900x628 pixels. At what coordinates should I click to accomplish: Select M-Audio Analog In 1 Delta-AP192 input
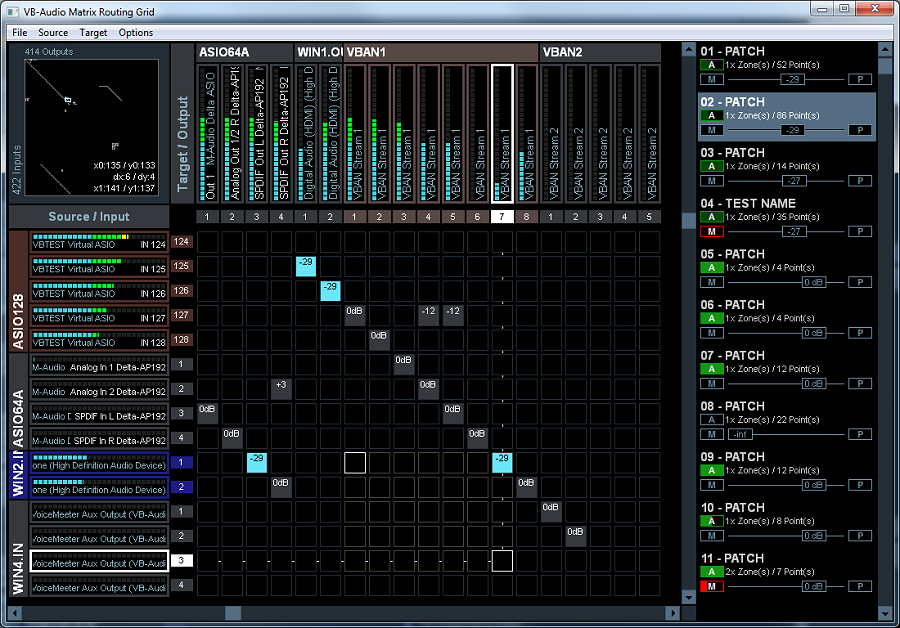(x=99, y=364)
